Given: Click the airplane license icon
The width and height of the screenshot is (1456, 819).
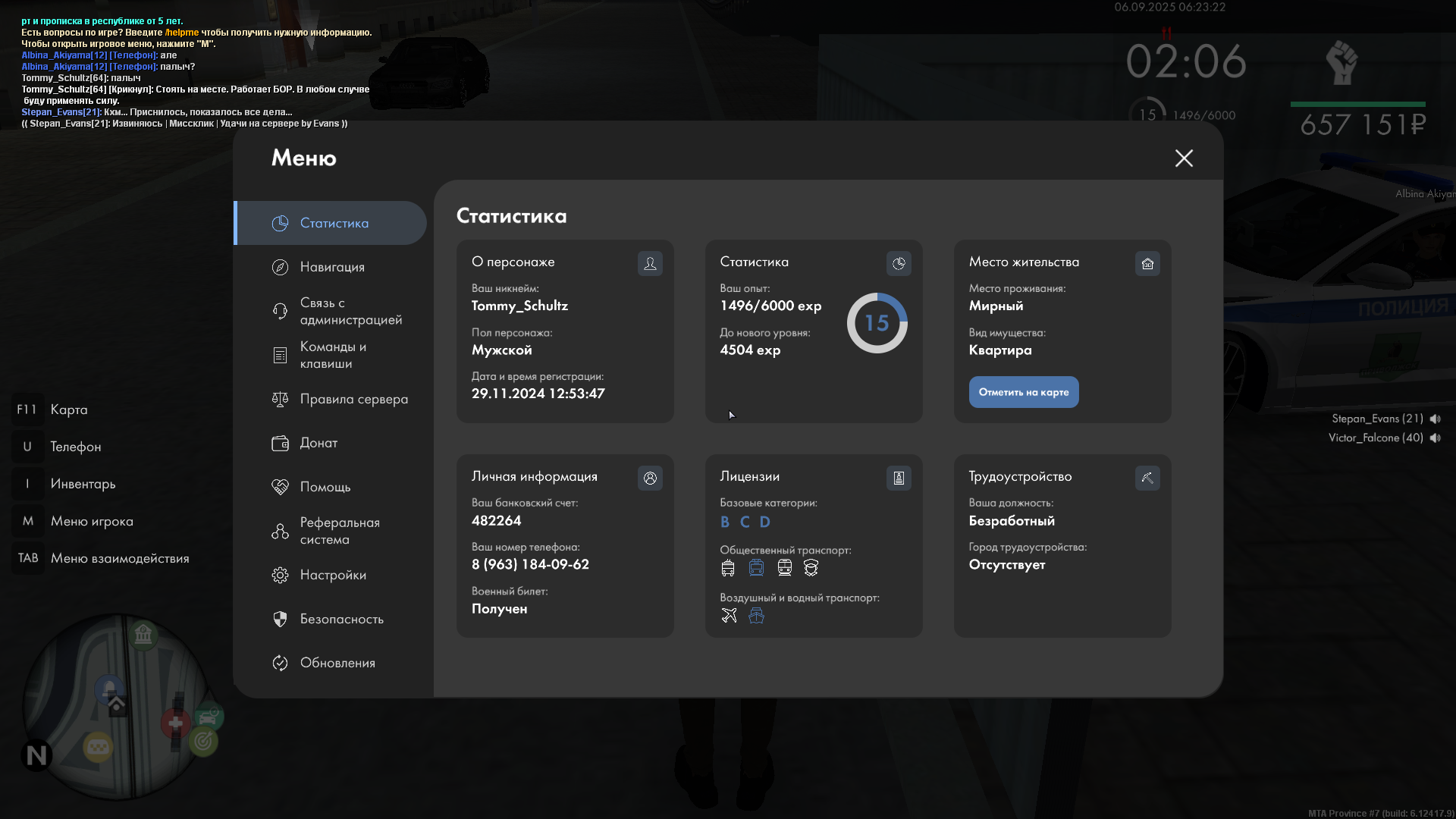Looking at the screenshot, I should coord(729,616).
